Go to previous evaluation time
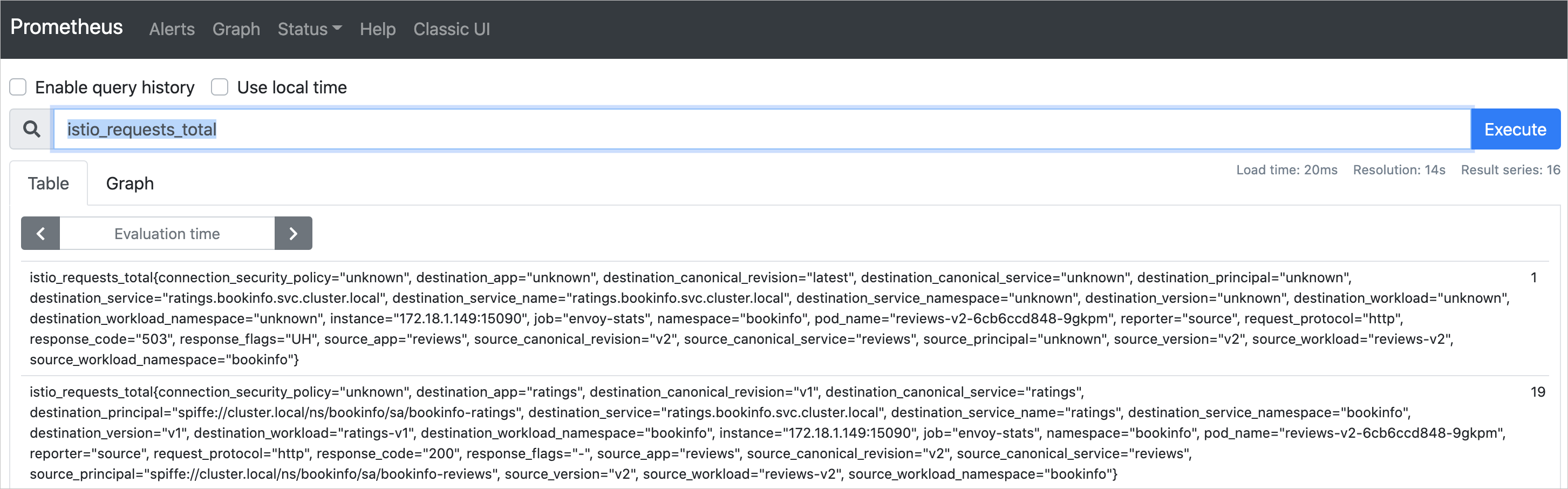This screenshot has height=489, width=1568. coord(40,233)
